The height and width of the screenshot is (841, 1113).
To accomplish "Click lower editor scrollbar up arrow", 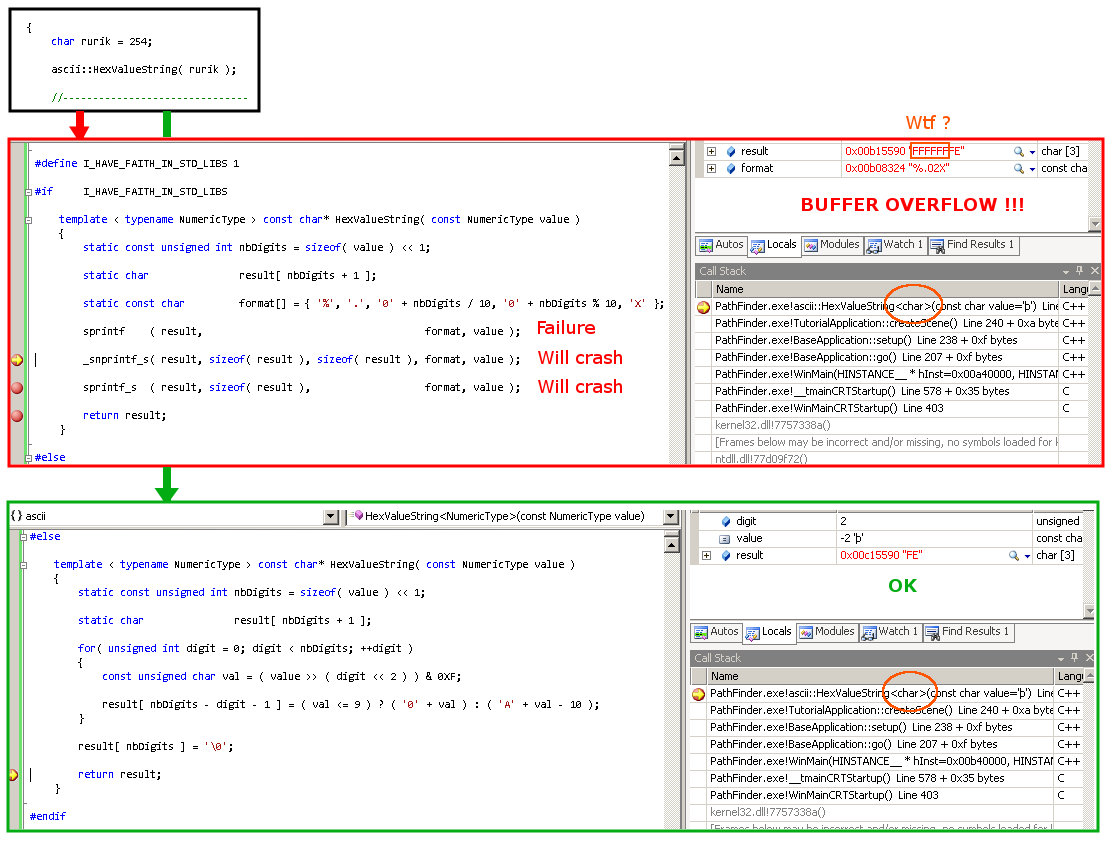I will coord(671,545).
